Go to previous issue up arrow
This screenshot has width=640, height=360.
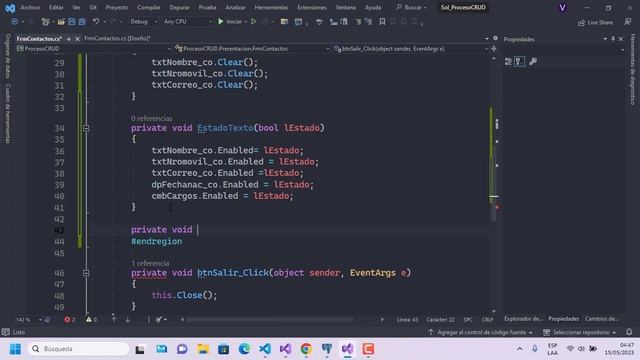pyautogui.click(x=114, y=320)
